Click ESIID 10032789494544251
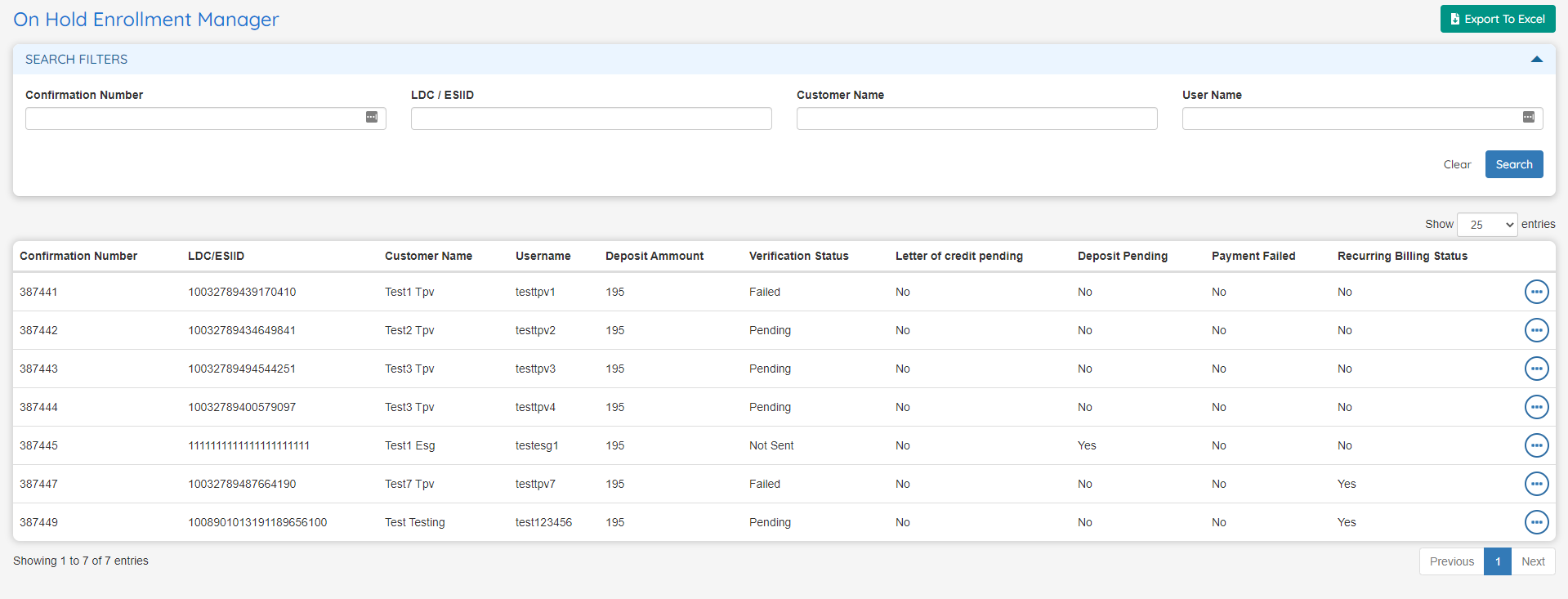 tap(242, 369)
